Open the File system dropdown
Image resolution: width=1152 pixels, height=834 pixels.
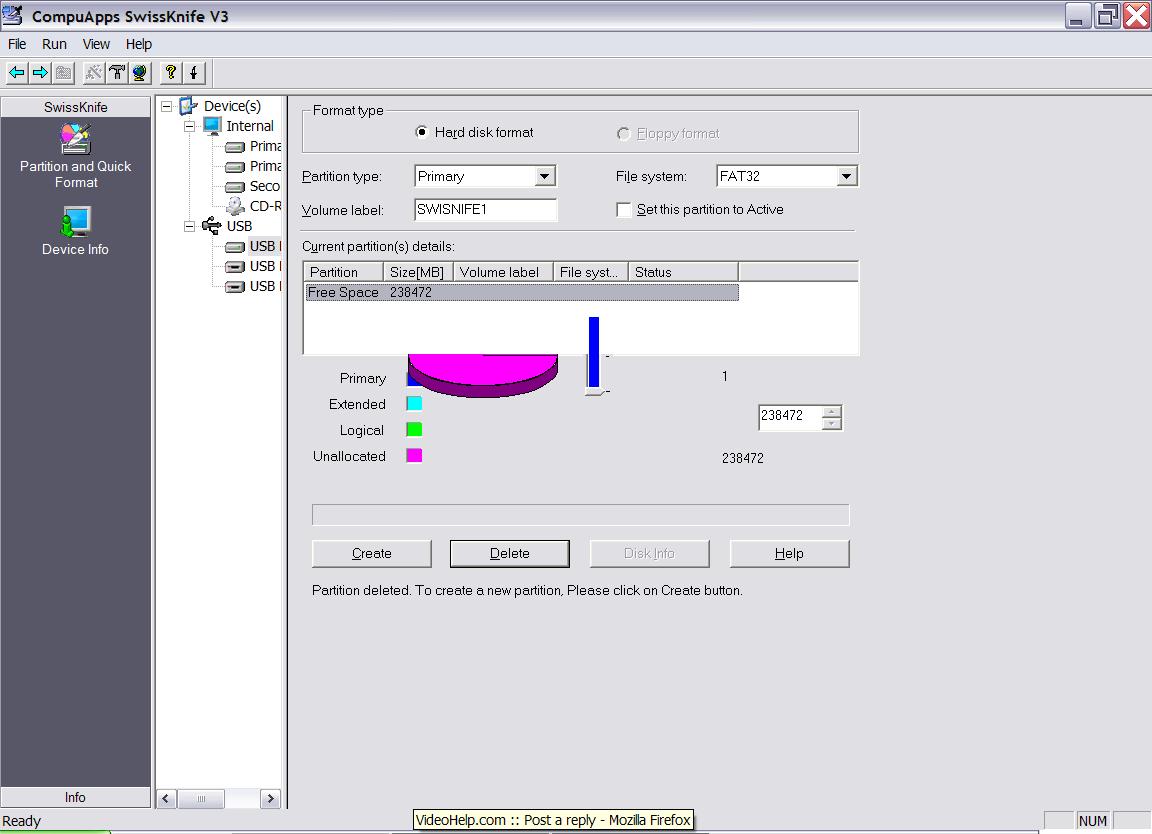[846, 176]
